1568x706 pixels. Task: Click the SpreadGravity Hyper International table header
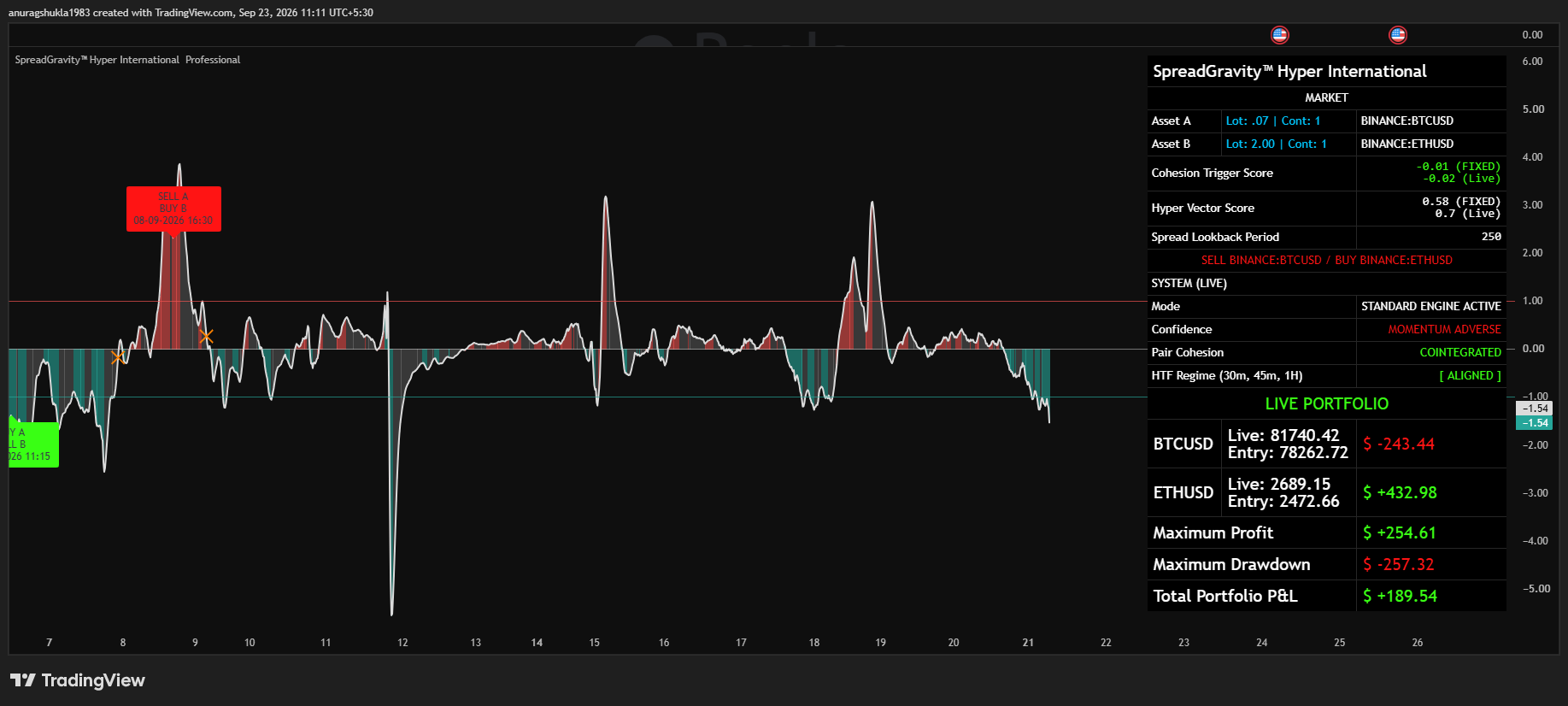point(1326,72)
